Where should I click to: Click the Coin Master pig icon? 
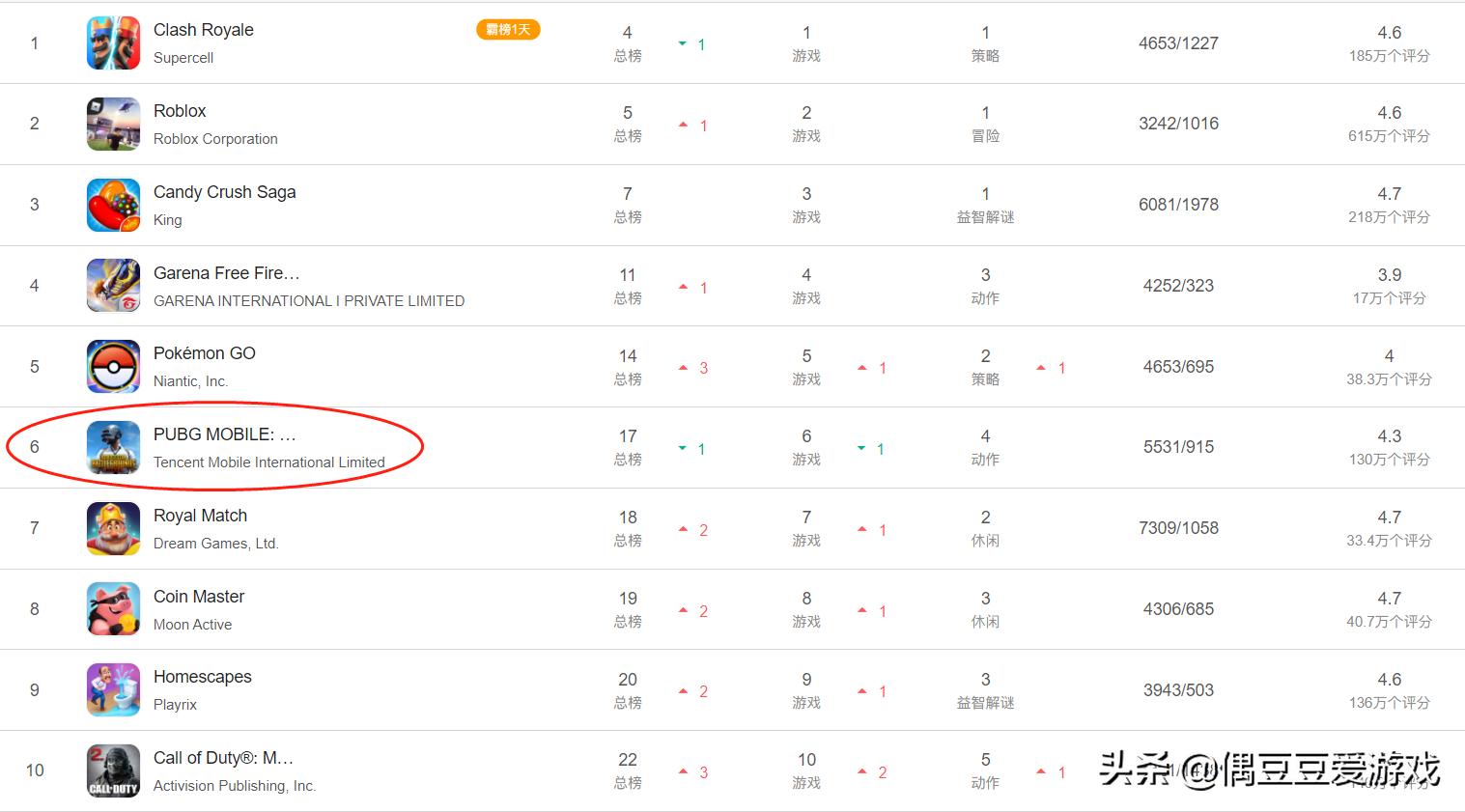[x=114, y=609]
